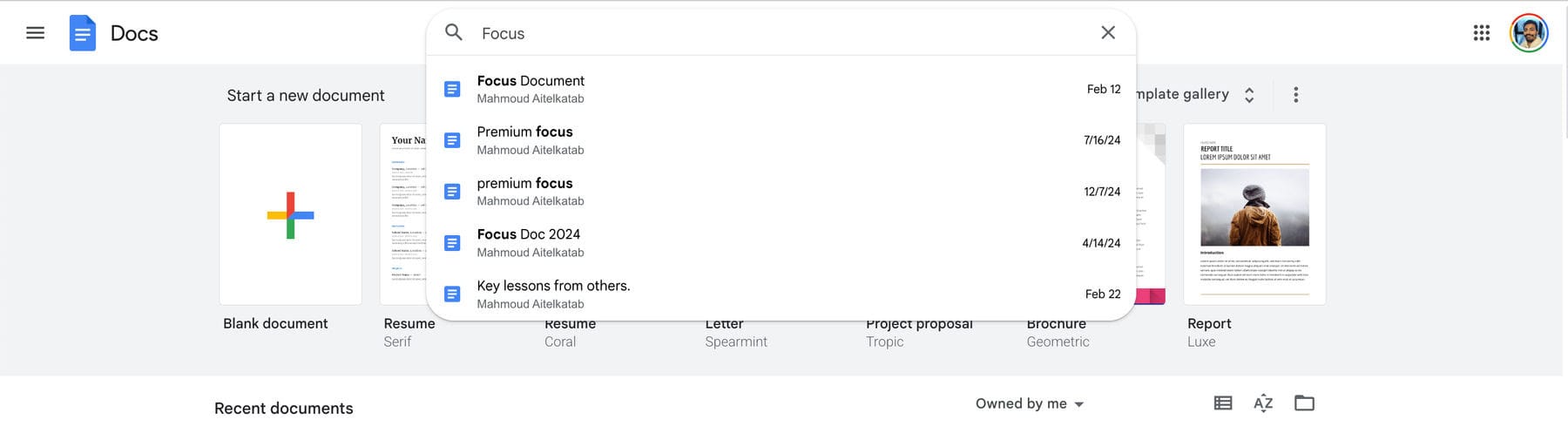Click into the search field with 'Focus'
The image size is (1568, 433).
tap(784, 33)
